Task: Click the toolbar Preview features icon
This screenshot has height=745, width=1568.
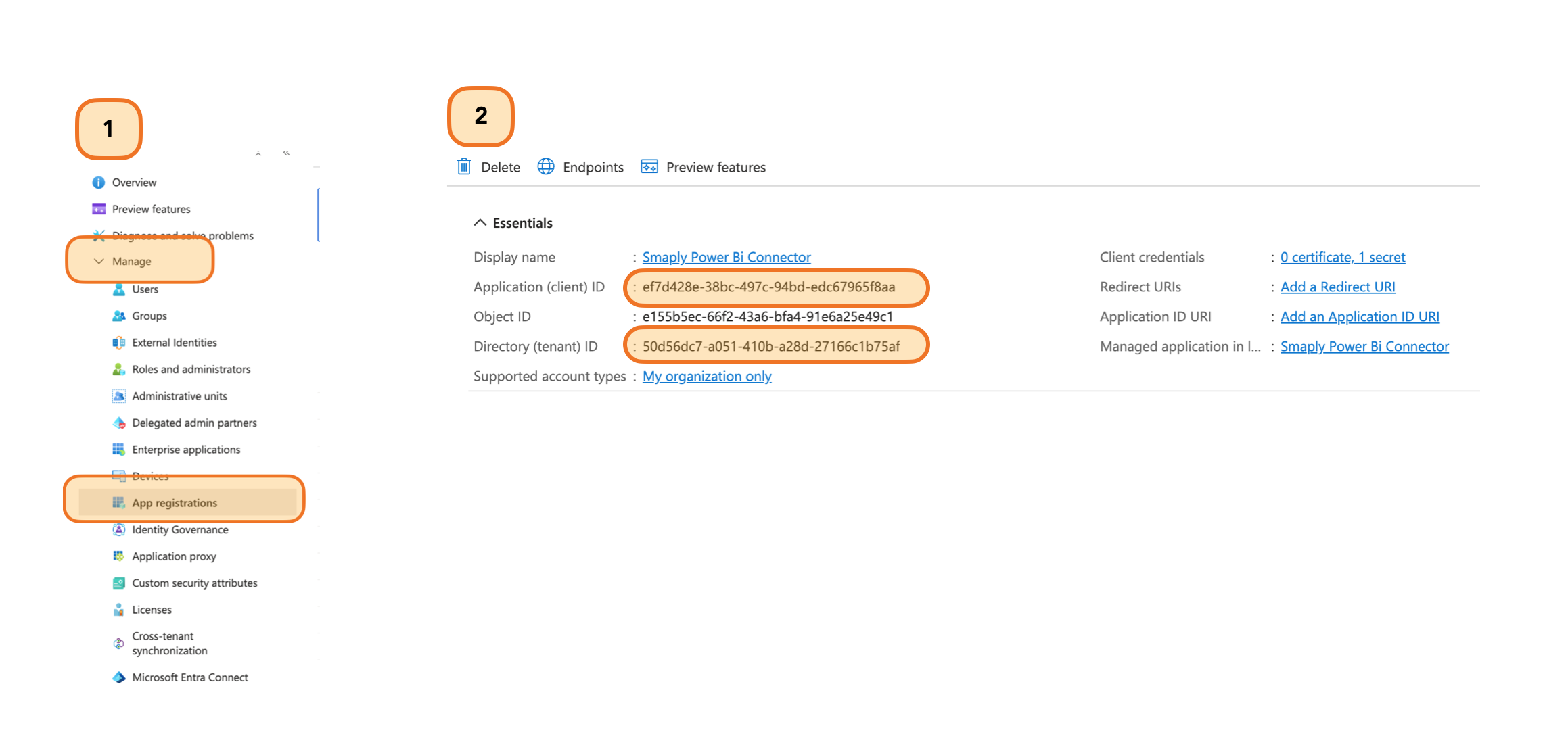Action: pyautogui.click(x=649, y=167)
